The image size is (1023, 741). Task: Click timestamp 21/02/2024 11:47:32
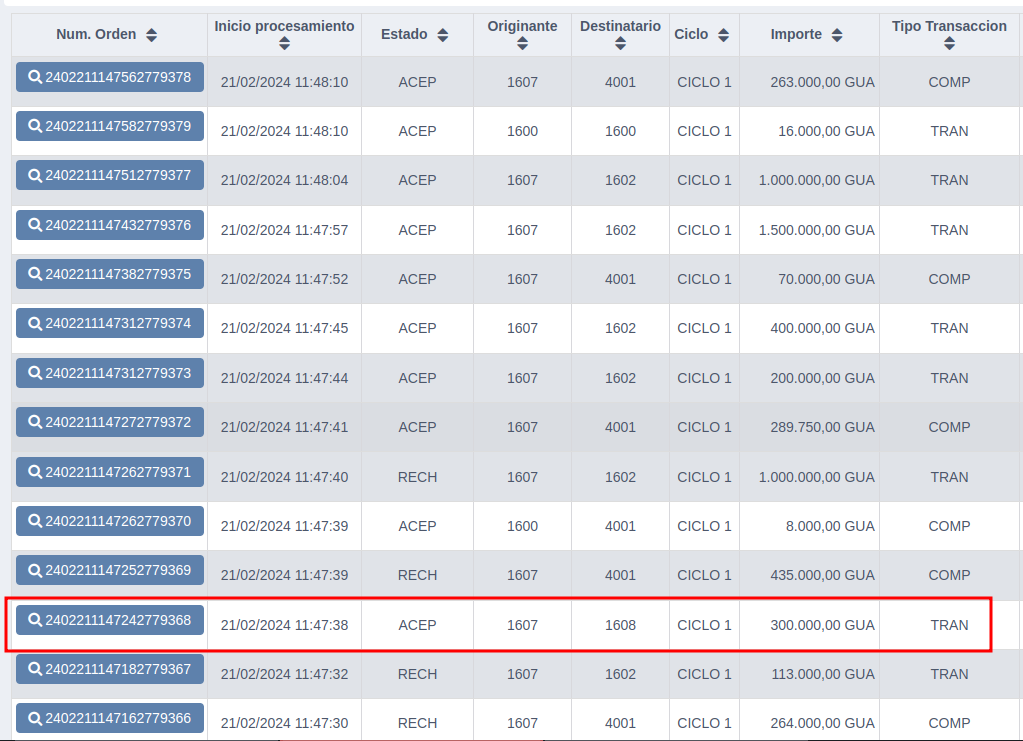point(284,674)
